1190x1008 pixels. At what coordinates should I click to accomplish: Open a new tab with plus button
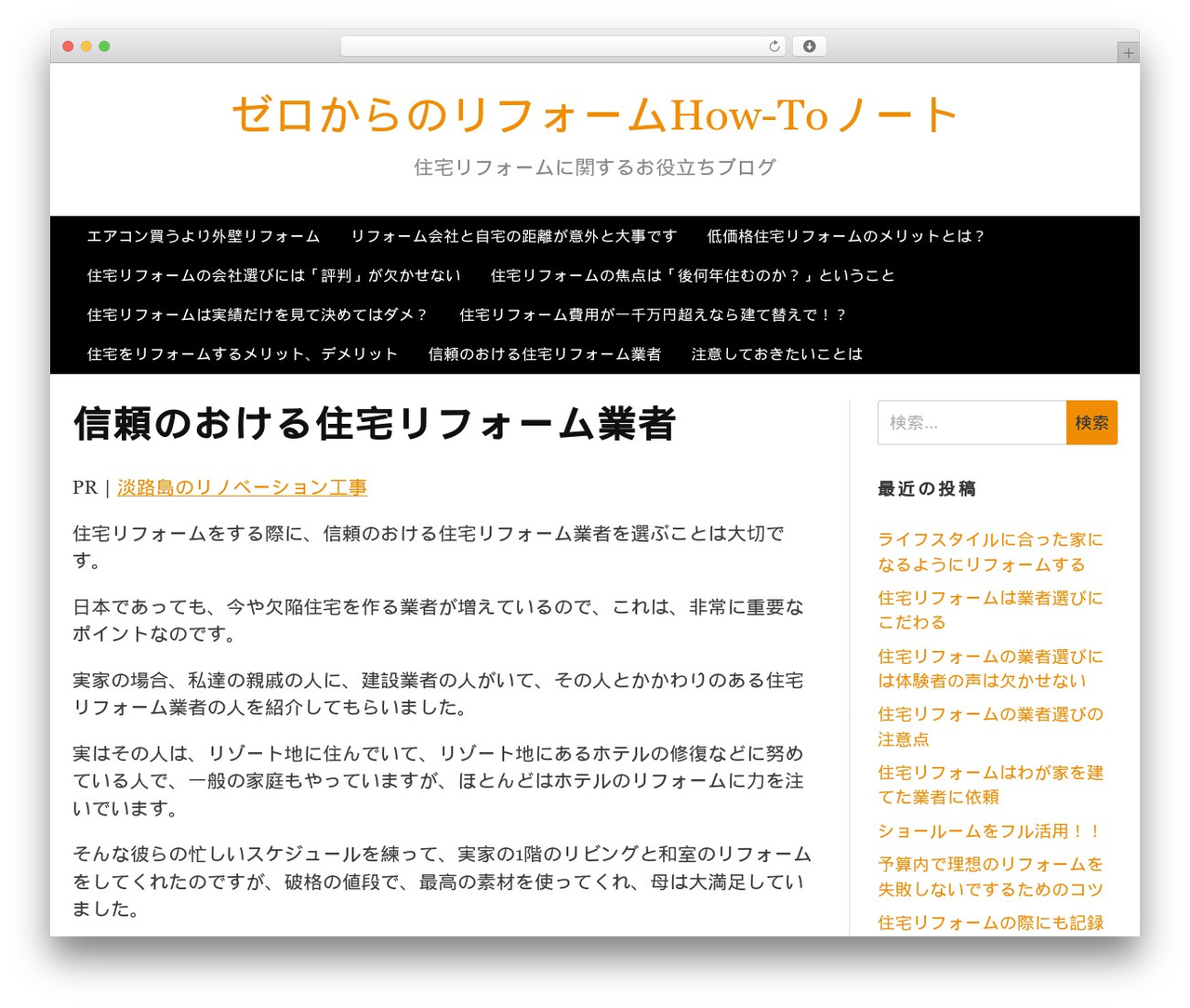[x=1128, y=53]
